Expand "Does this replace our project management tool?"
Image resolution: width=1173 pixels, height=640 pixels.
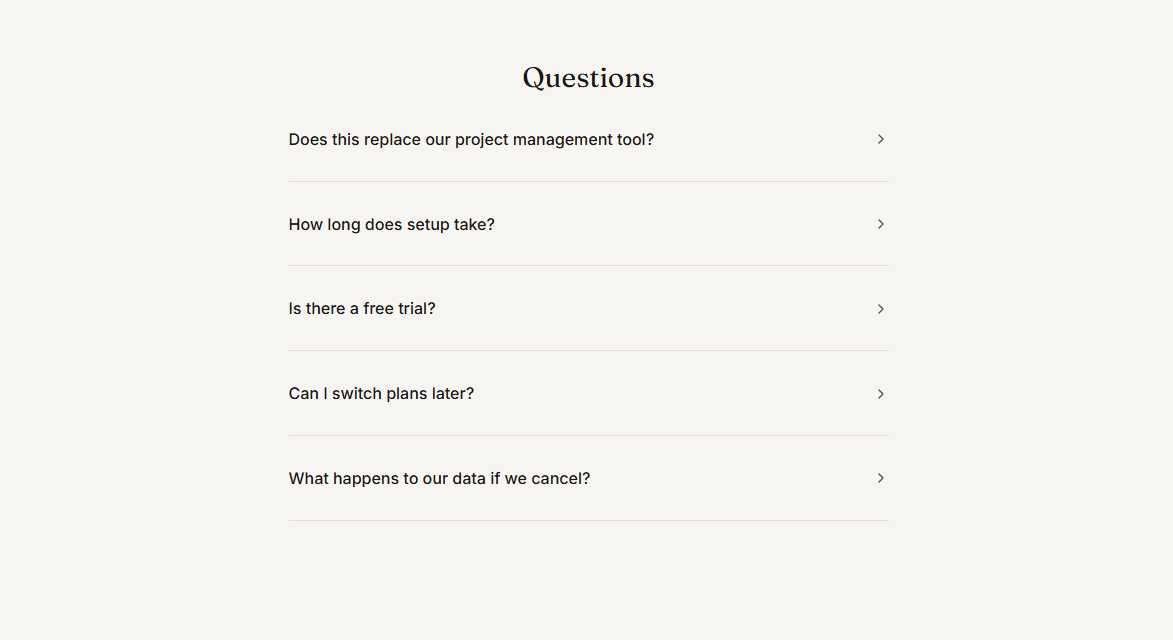point(588,140)
